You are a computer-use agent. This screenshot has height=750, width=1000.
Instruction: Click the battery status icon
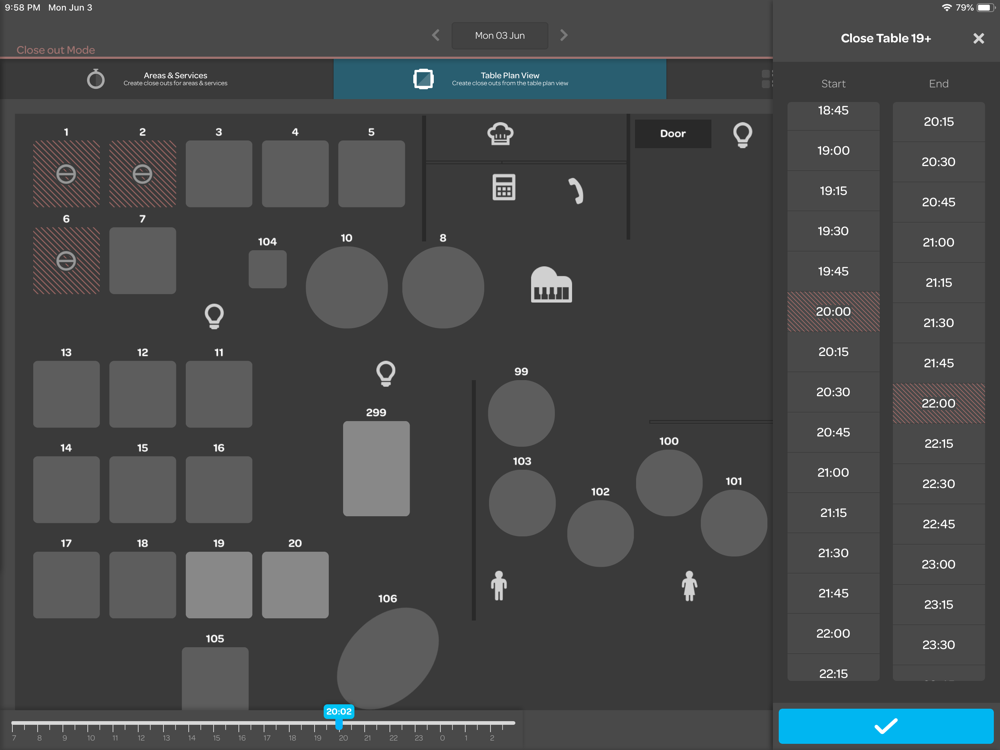(x=987, y=8)
